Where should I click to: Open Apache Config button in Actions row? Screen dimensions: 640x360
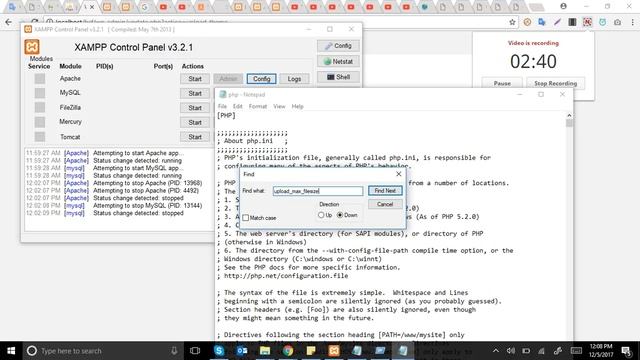(x=261, y=79)
